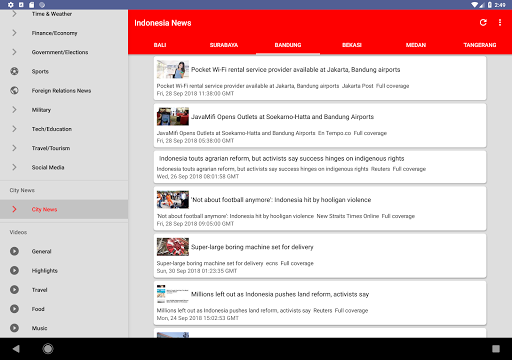Expand the Time & Weather chevron
This screenshot has height=360, width=512.
(14, 14)
